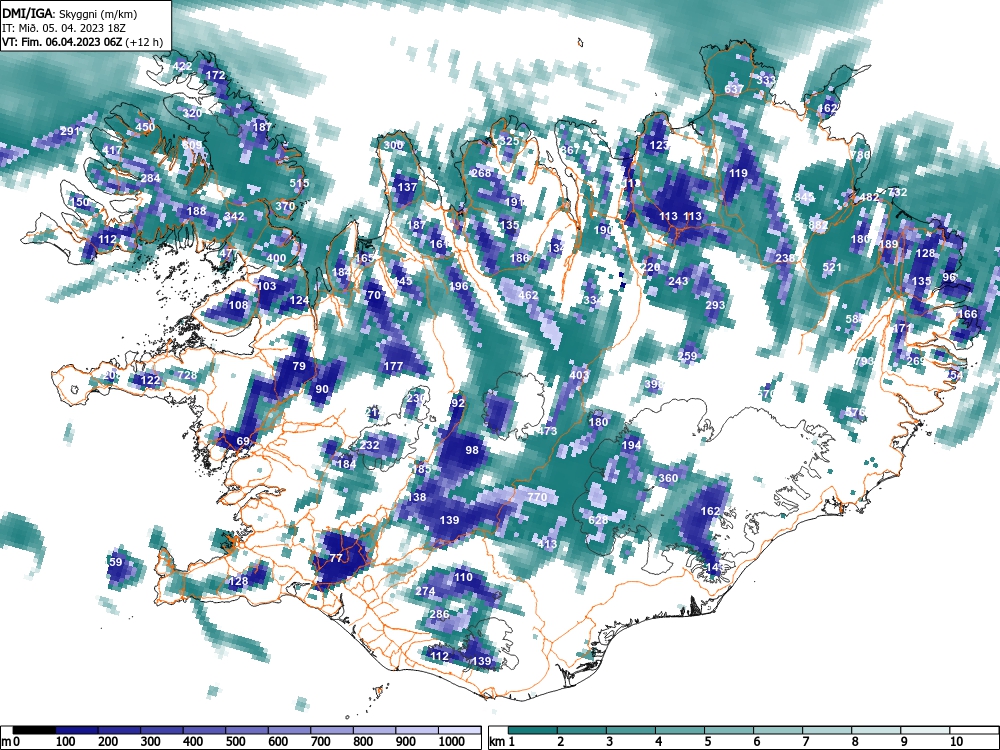This screenshot has width=1000, height=750.
Task: Click the visibility value 137 on the map
Action: (407, 187)
